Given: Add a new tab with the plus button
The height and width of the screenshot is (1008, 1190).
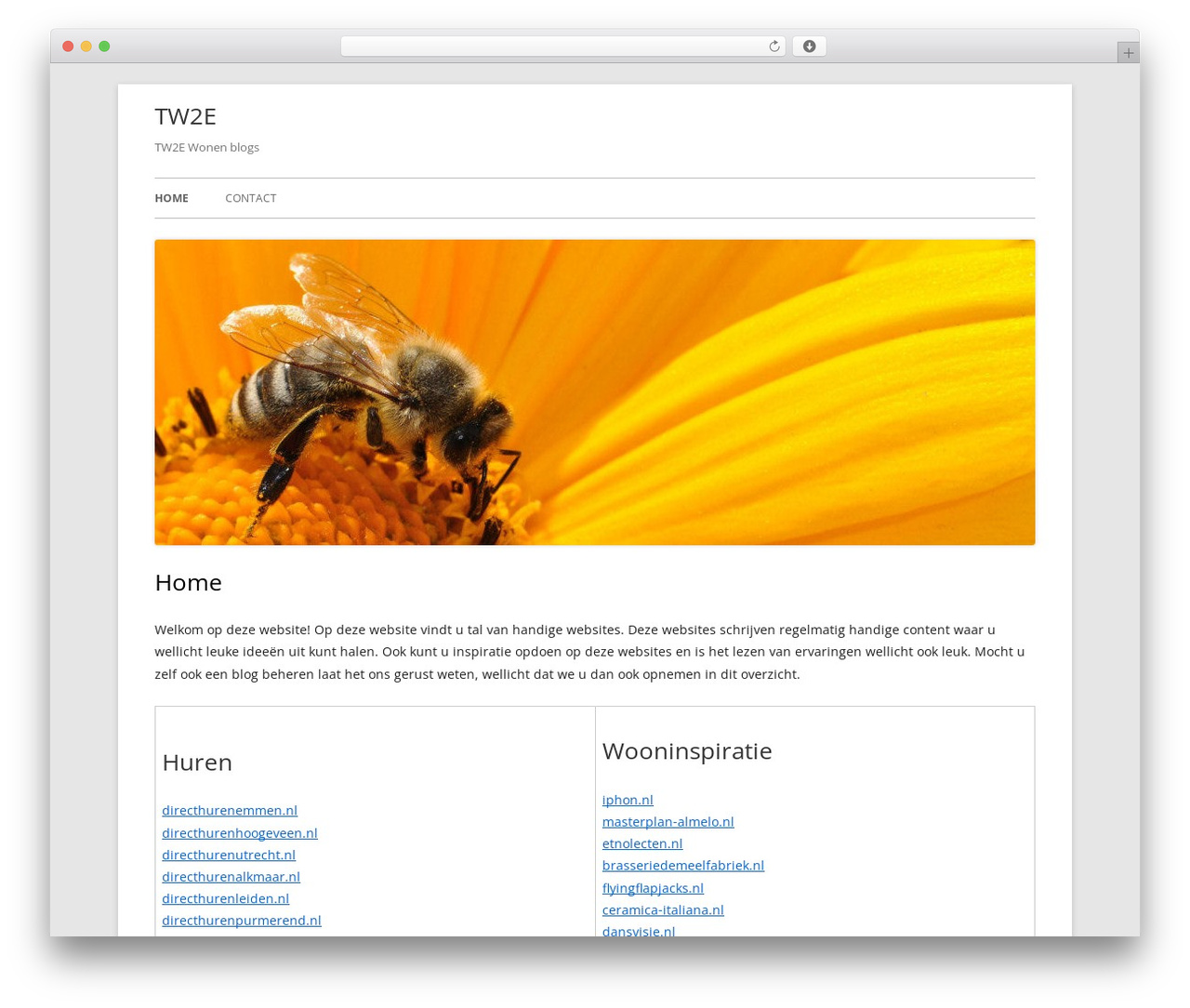Looking at the screenshot, I should [1128, 53].
